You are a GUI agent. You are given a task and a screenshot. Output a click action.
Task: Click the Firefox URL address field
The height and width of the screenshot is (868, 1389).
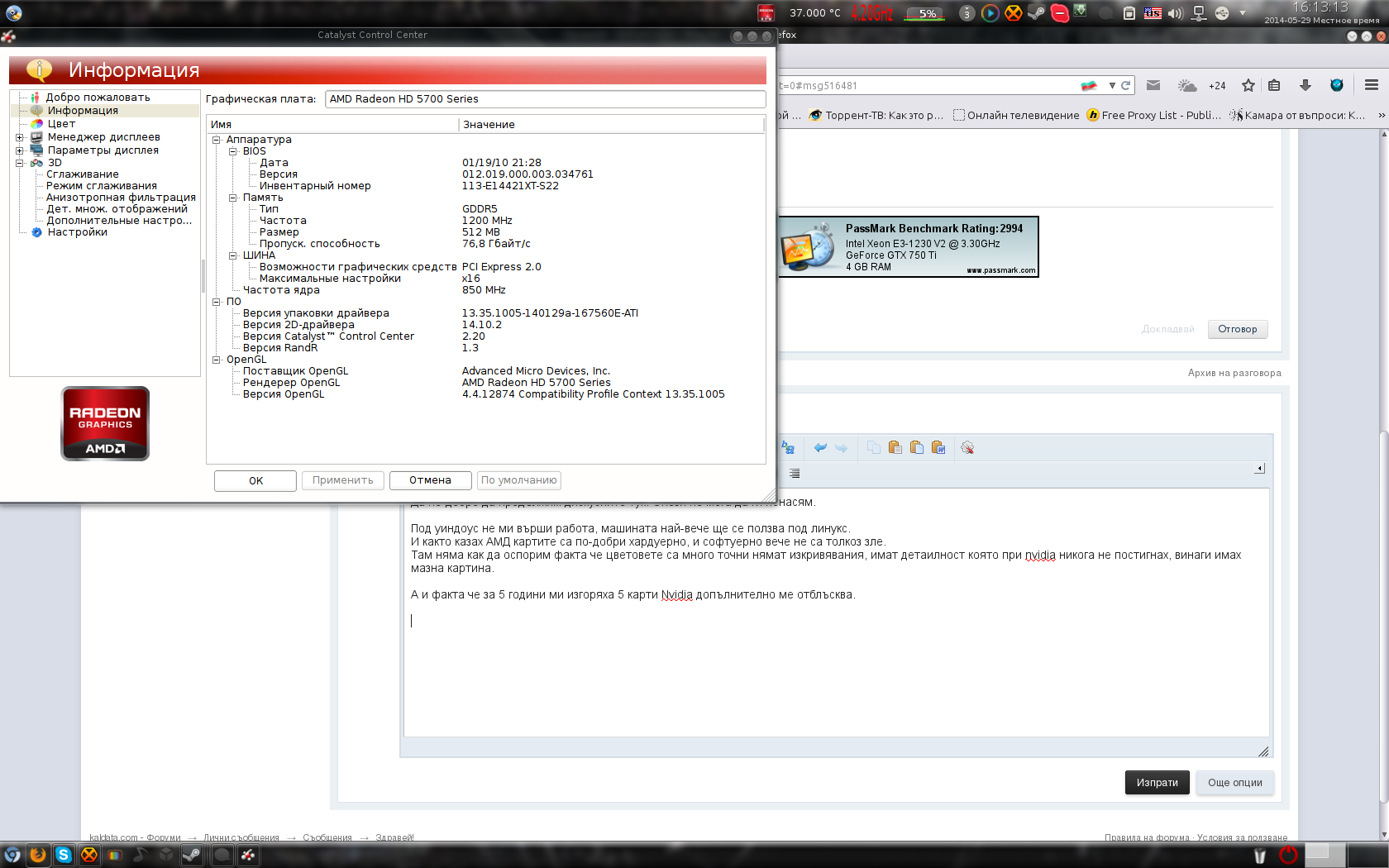(926, 85)
